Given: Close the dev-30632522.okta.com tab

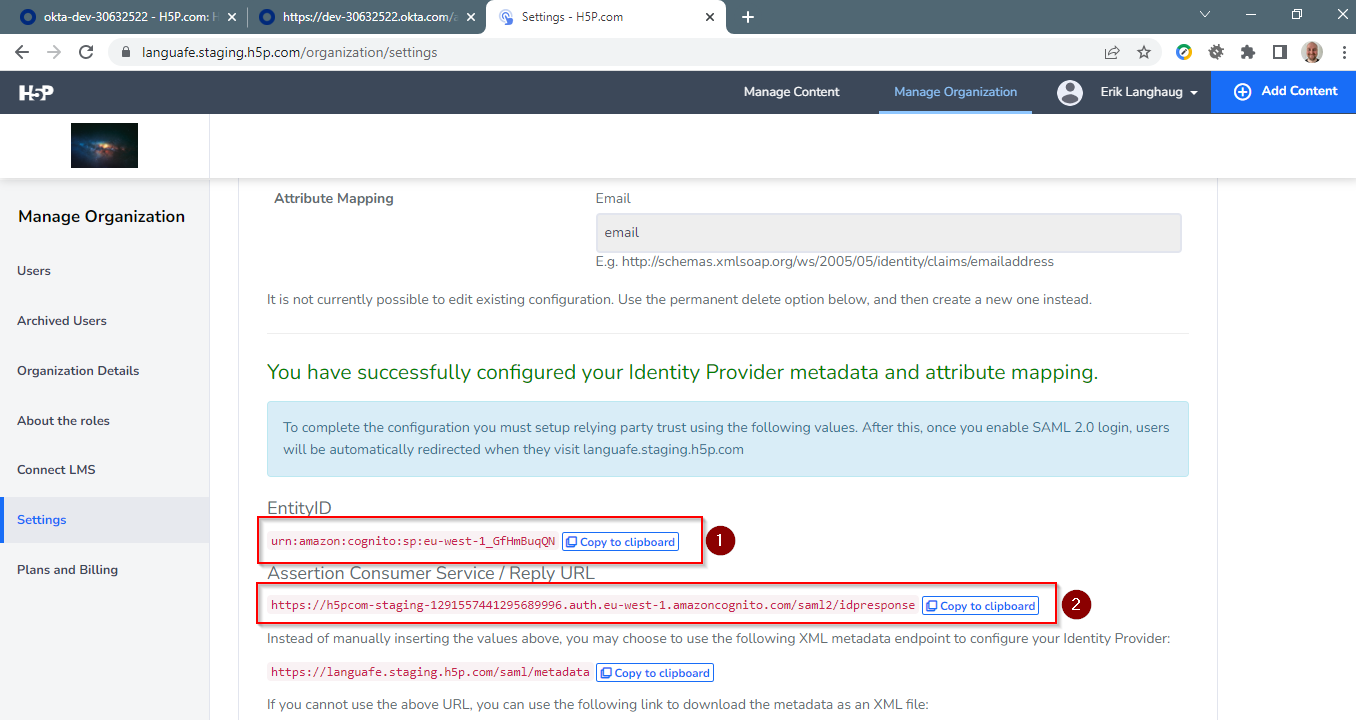Looking at the screenshot, I should tap(469, 17).
